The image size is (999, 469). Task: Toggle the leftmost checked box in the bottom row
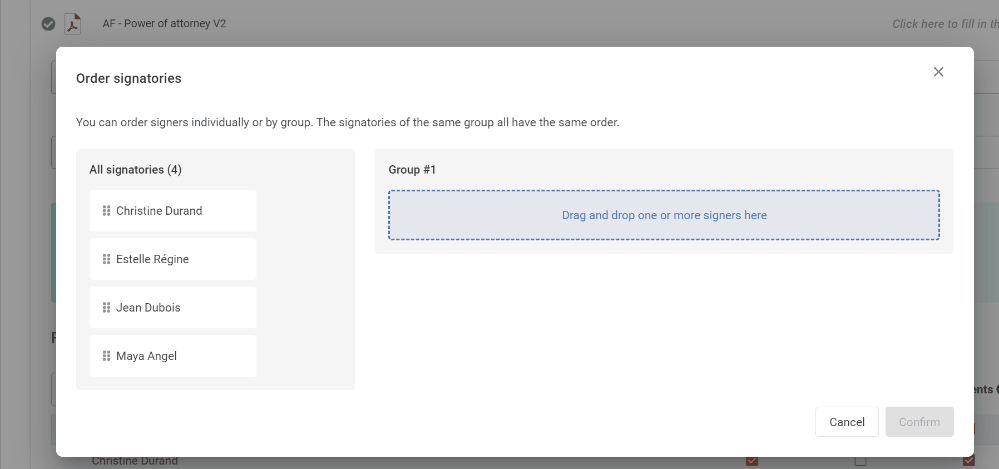752,461
